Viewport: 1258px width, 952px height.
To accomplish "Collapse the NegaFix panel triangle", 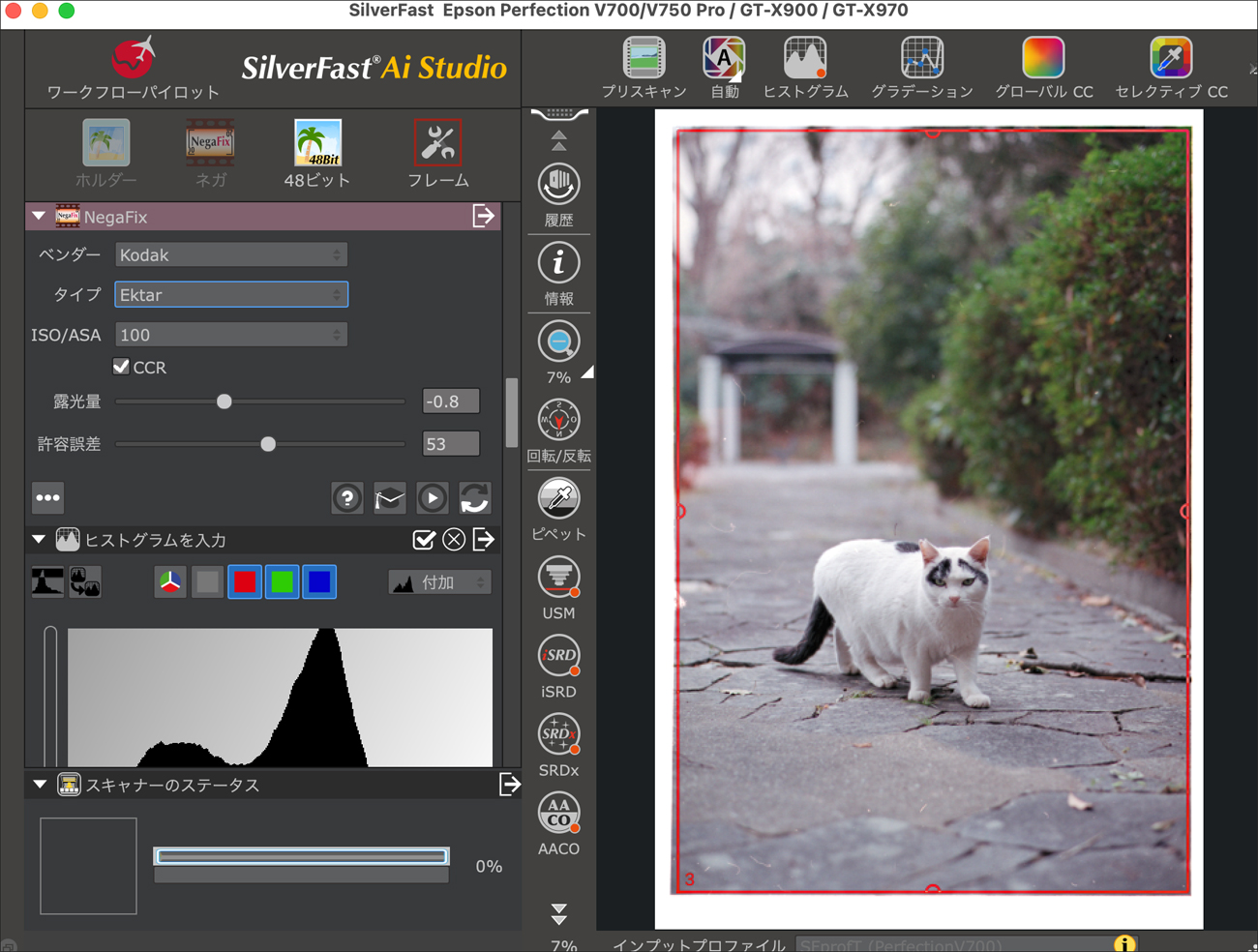I will [39, 217].
